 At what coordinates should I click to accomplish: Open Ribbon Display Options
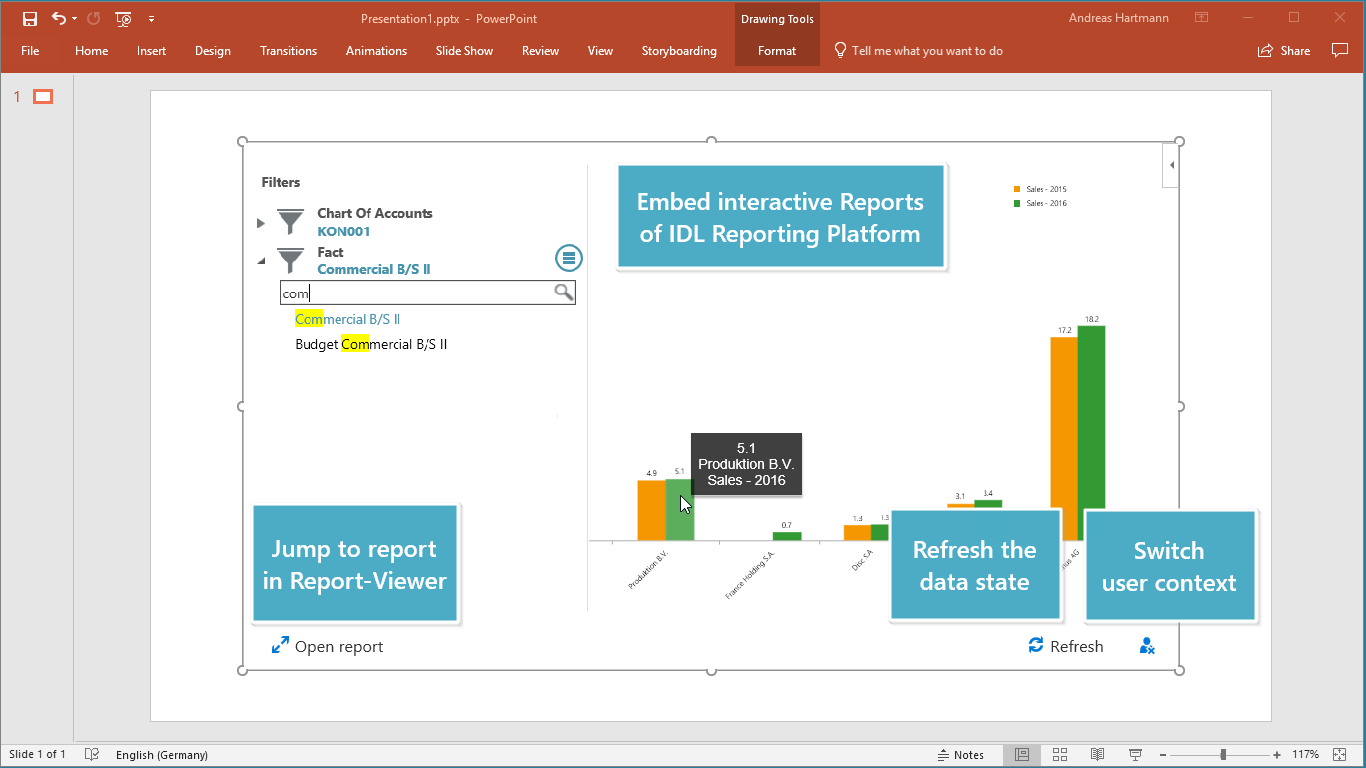click(1201, 18)
